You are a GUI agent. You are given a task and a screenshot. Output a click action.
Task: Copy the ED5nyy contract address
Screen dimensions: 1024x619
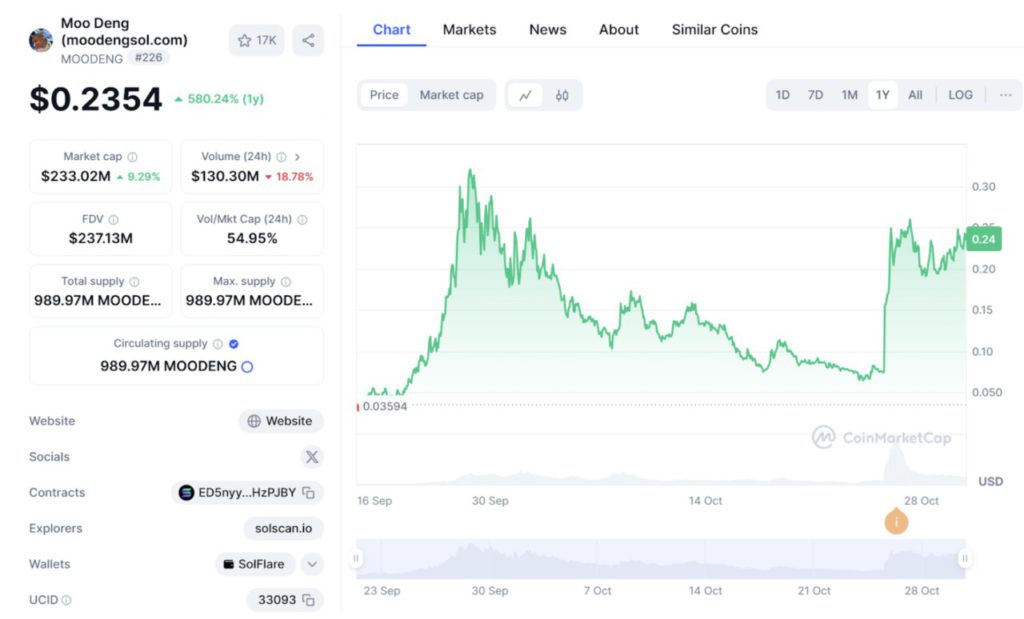coord(309,493)
